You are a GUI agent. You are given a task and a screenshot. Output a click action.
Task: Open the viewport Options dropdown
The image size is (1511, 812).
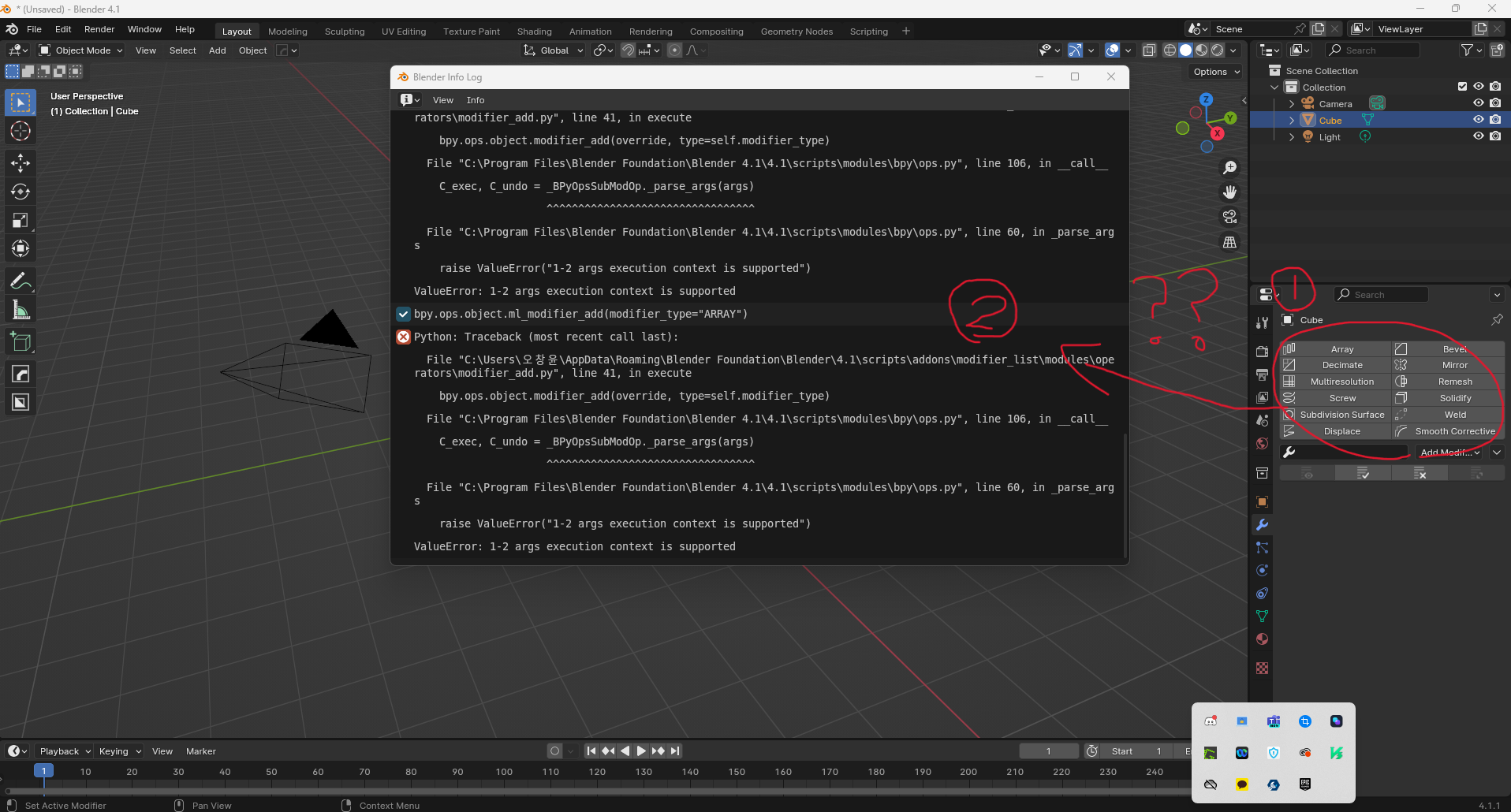pos(1215,72)
